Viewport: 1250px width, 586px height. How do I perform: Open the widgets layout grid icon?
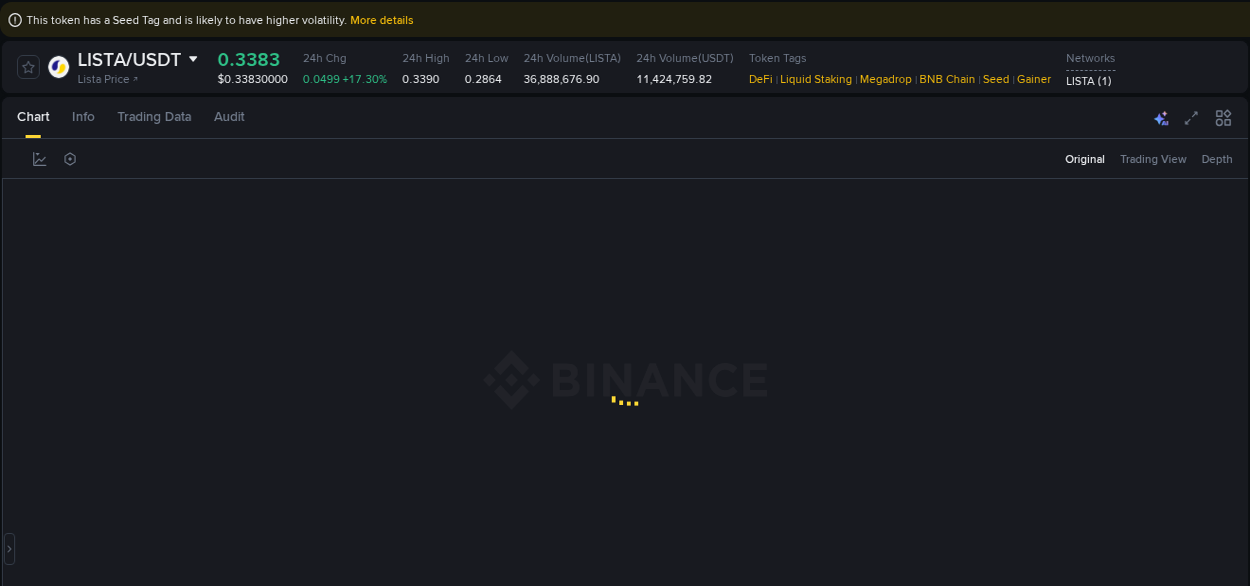[1223, 117]
